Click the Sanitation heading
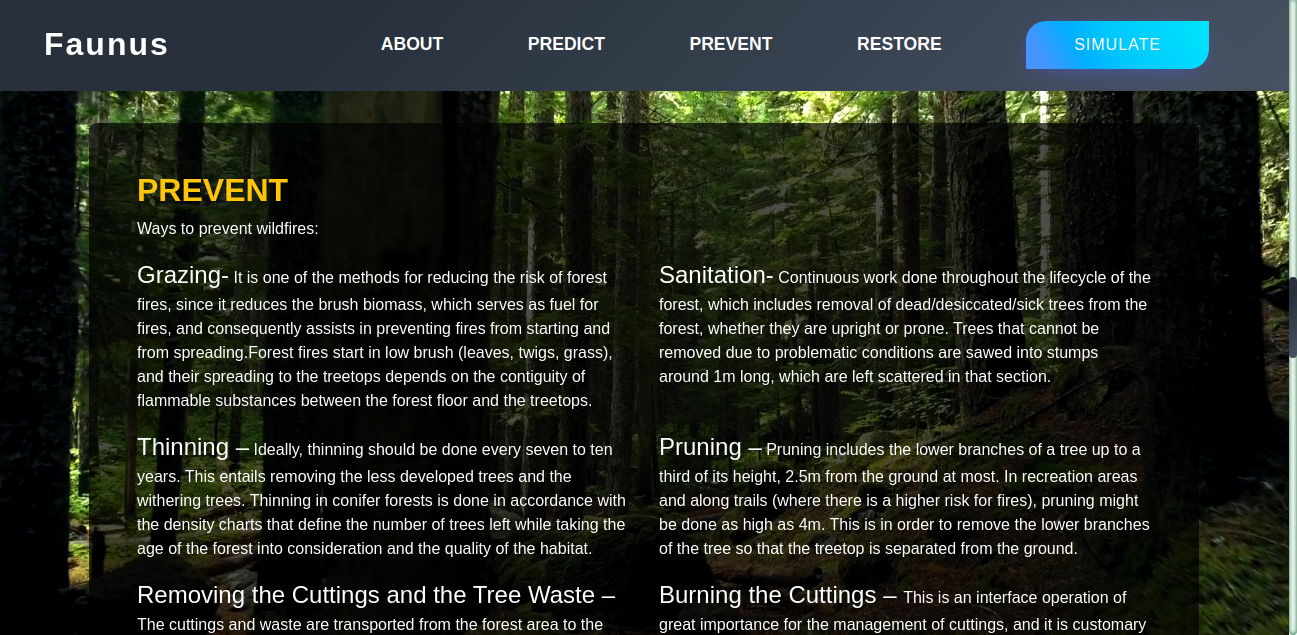The image size is (1297, 635). point(716,275)
